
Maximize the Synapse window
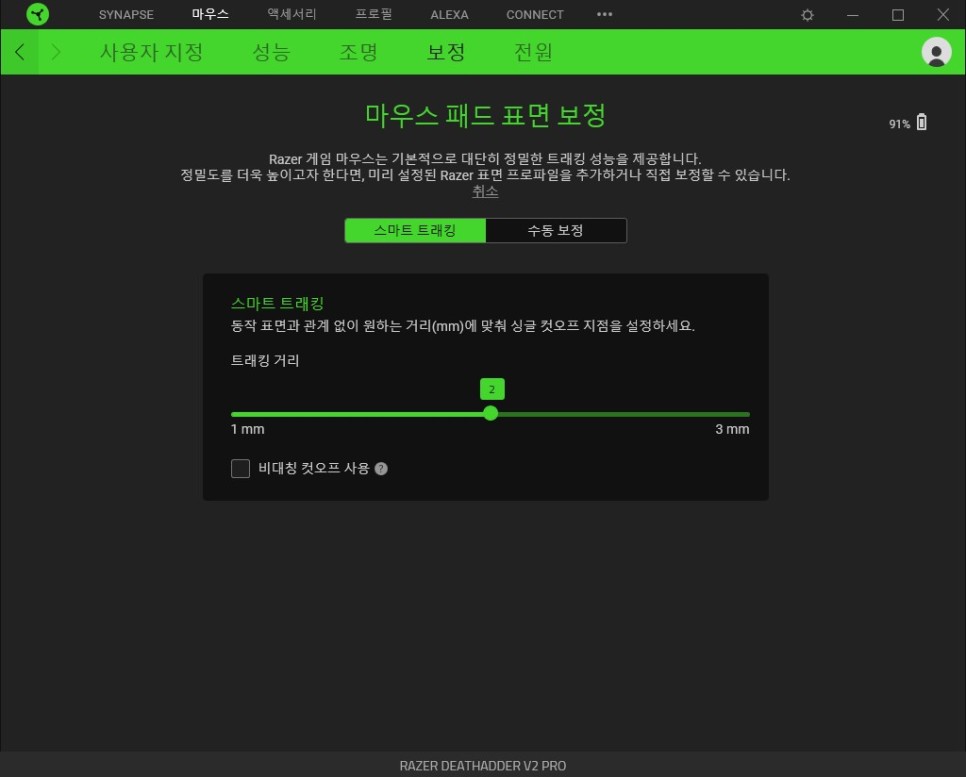tap(898, 15)
